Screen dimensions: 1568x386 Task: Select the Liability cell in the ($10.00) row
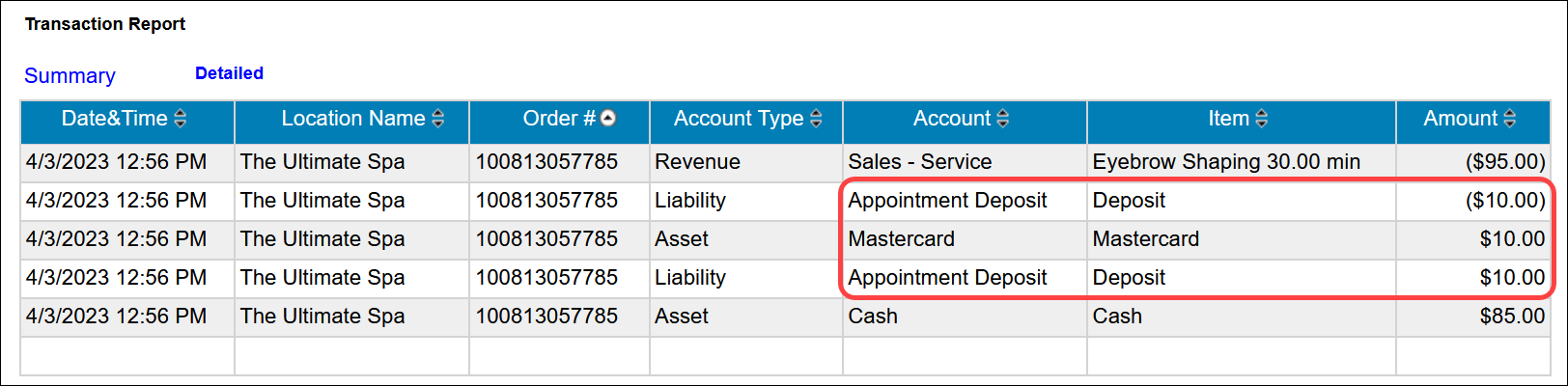(745, 201)
